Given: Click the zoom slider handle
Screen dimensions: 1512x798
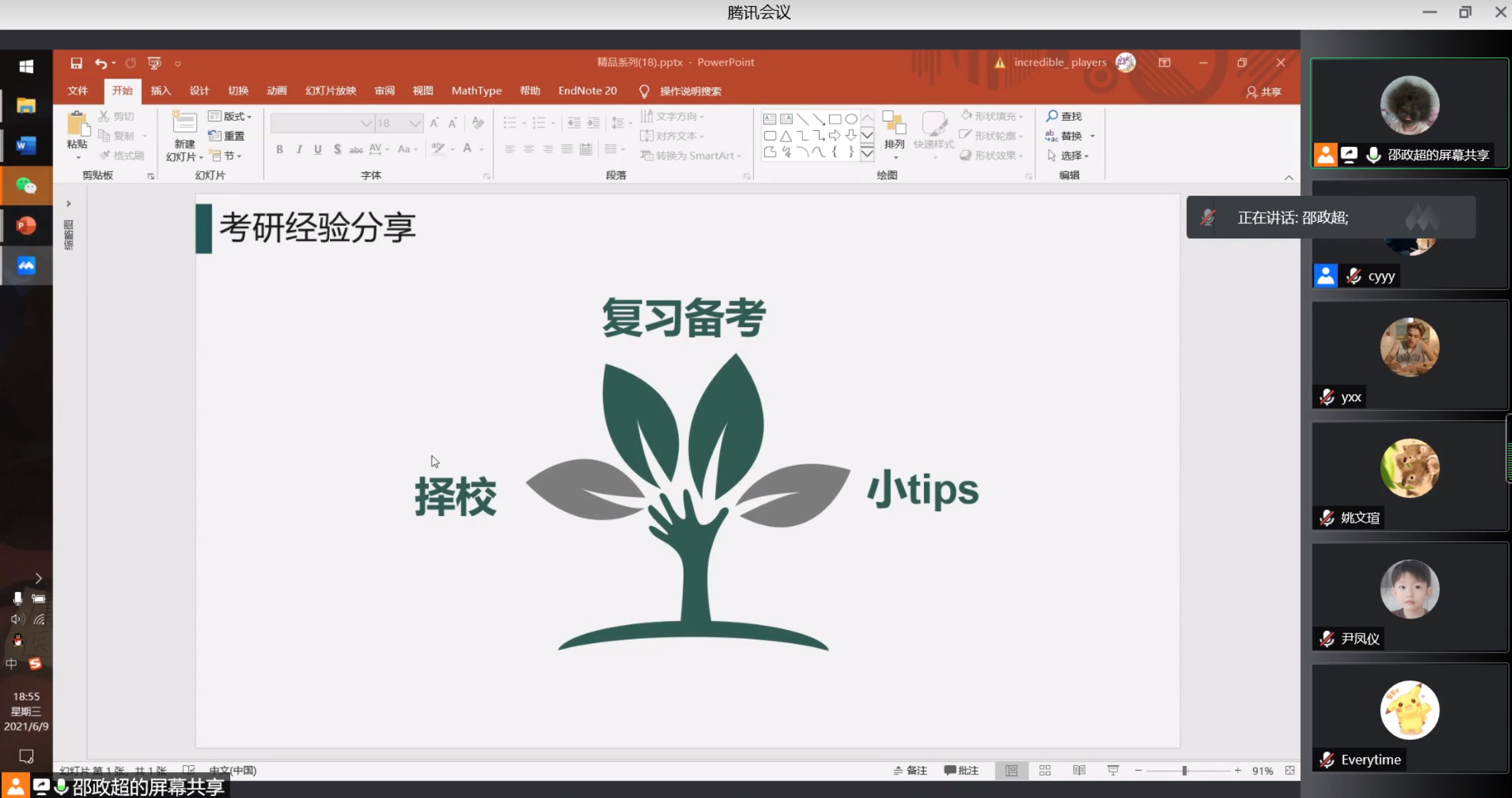Looking at the screenshot, I should click(x=1185, y=770).
